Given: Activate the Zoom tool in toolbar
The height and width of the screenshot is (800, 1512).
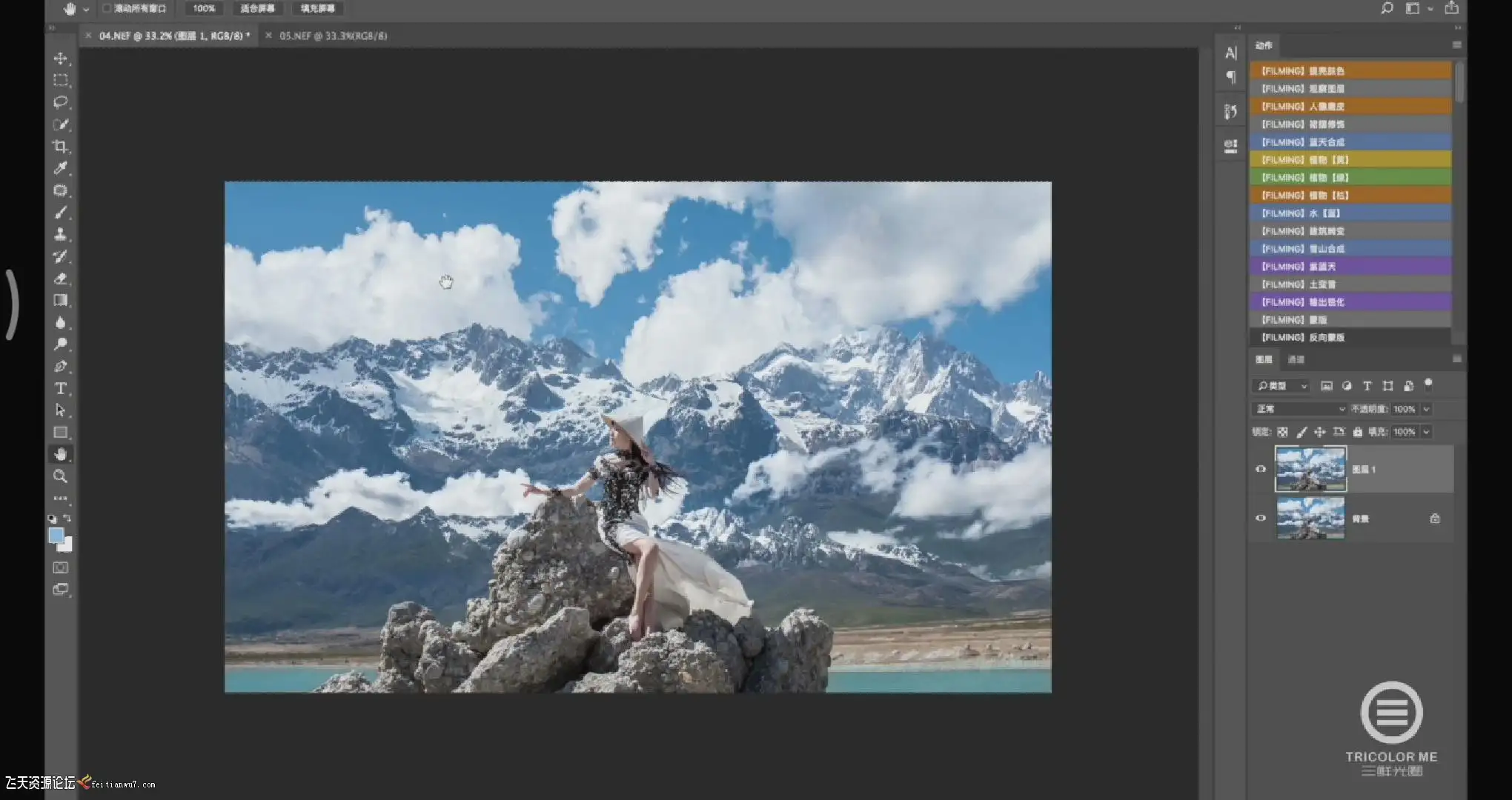Looking at the screenshot, I should pos(61,476).
